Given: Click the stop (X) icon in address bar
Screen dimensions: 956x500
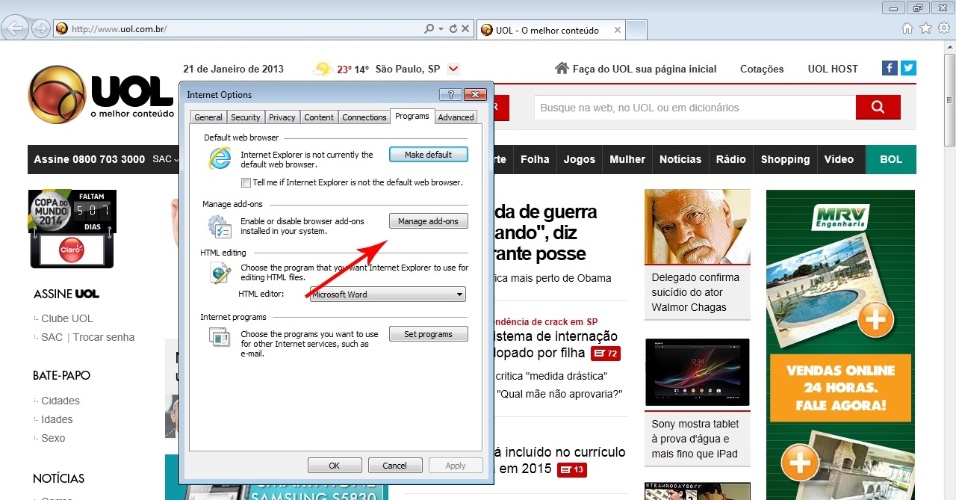Looking at the screenshot, I should [465, 28].
